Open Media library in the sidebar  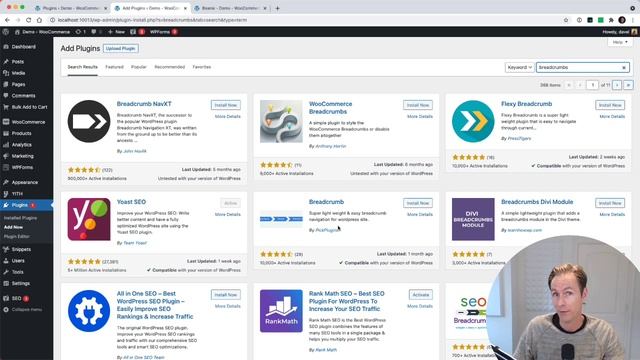[18, 73]
